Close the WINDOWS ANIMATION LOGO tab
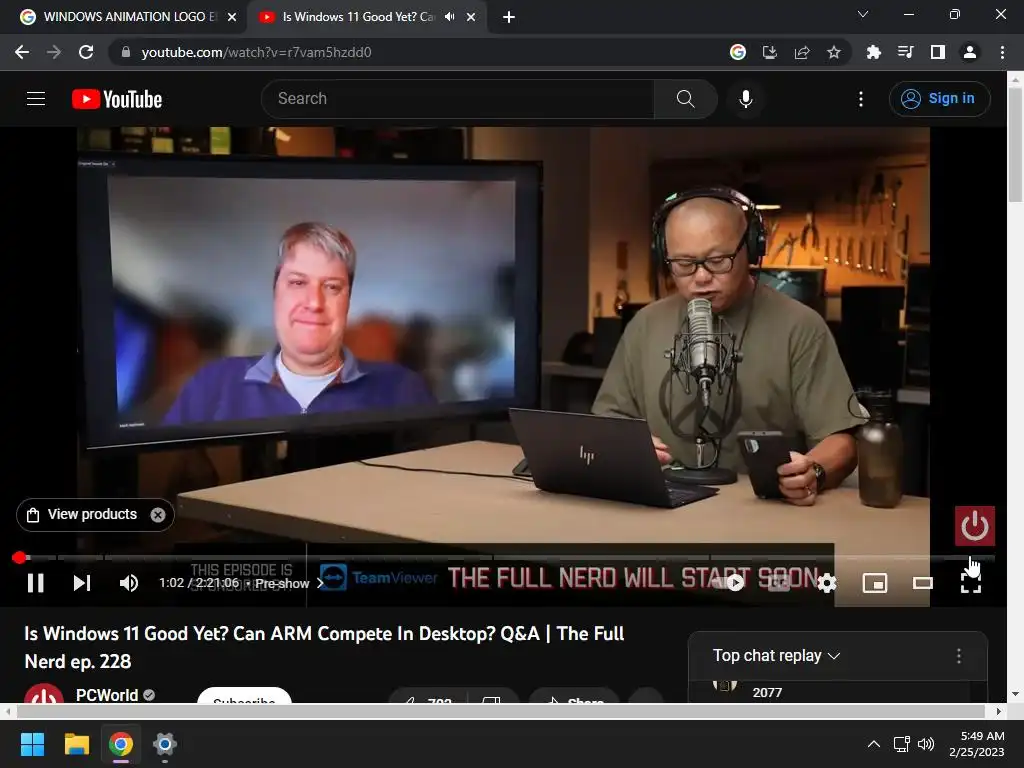The image size is (1024, 768). pyautogui.click(x=232, y=17)
